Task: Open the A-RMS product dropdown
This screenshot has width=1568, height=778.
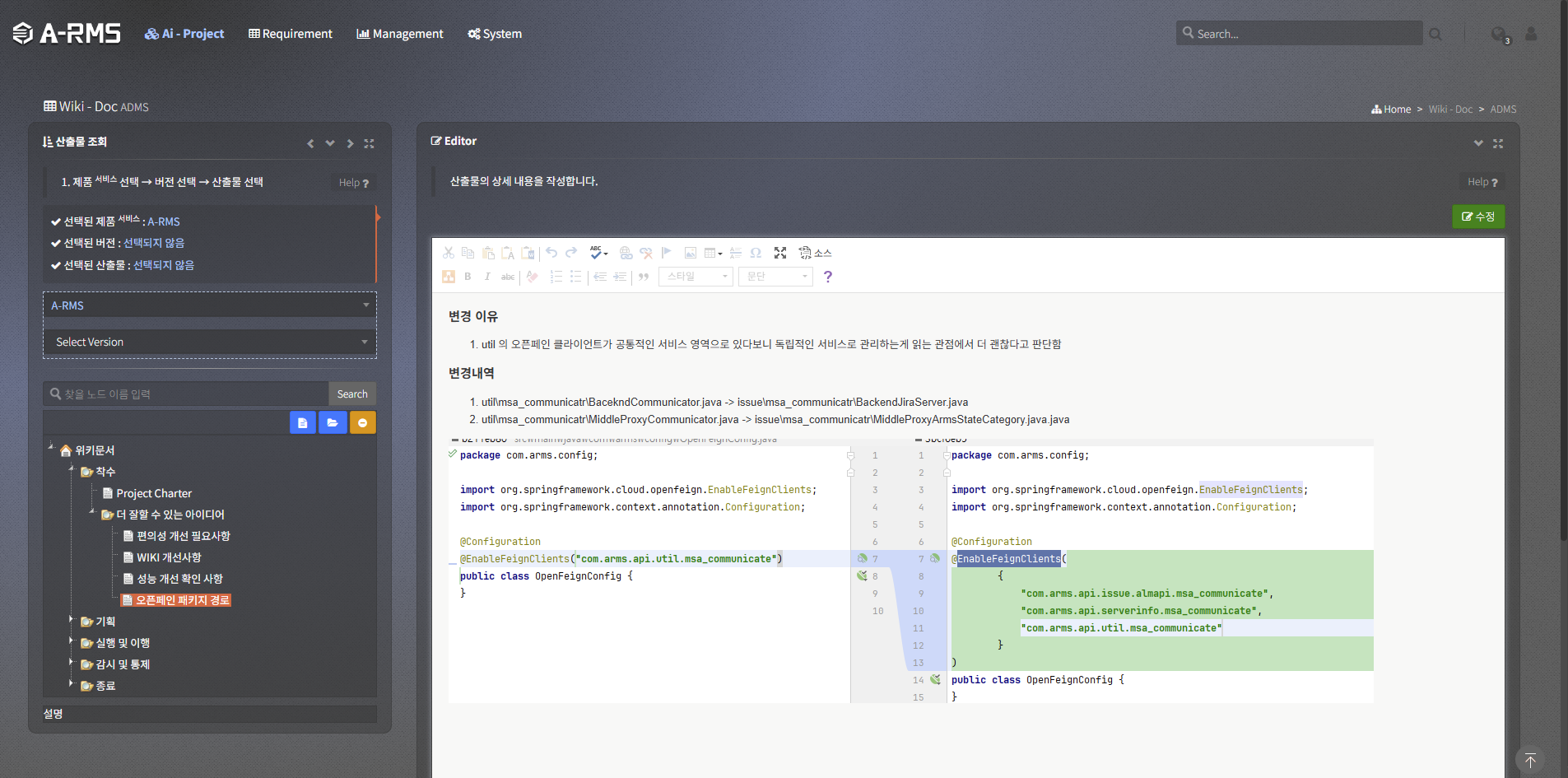Action: pos(210,305)
